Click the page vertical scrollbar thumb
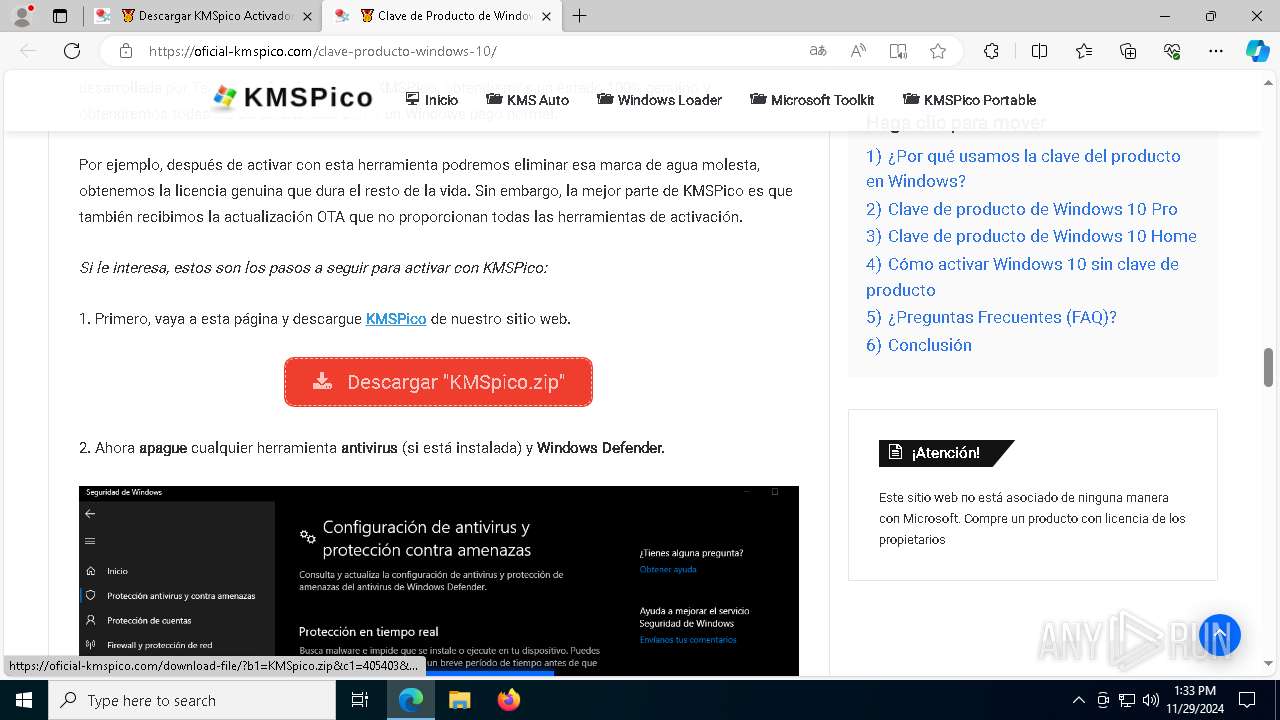Image resolution: width=1280 pixels, height=720 pixels. point(1268,367)
